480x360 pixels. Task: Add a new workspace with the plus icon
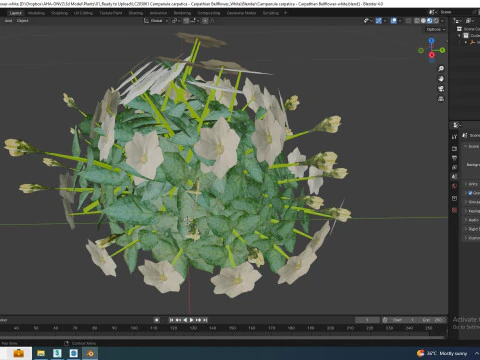[x=285, y=13]
